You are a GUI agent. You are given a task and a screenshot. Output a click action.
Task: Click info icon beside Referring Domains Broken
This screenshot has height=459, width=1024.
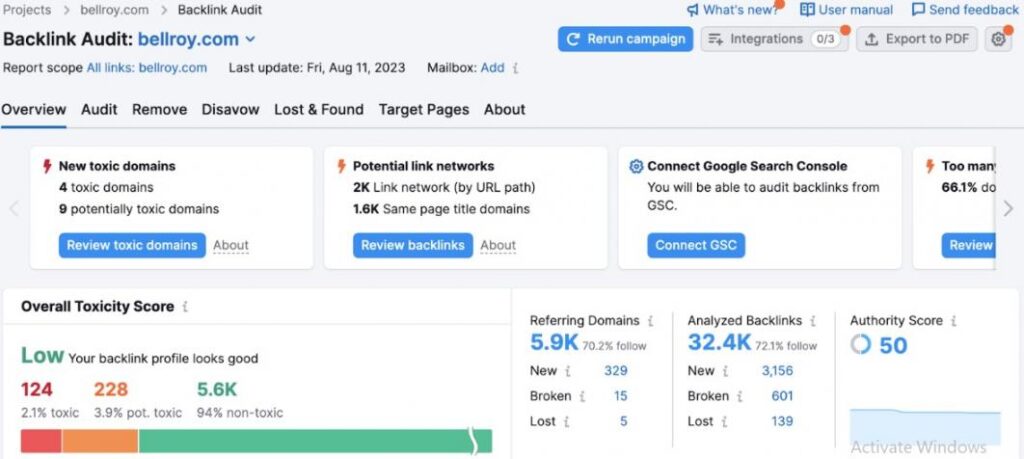click(582, 396)
